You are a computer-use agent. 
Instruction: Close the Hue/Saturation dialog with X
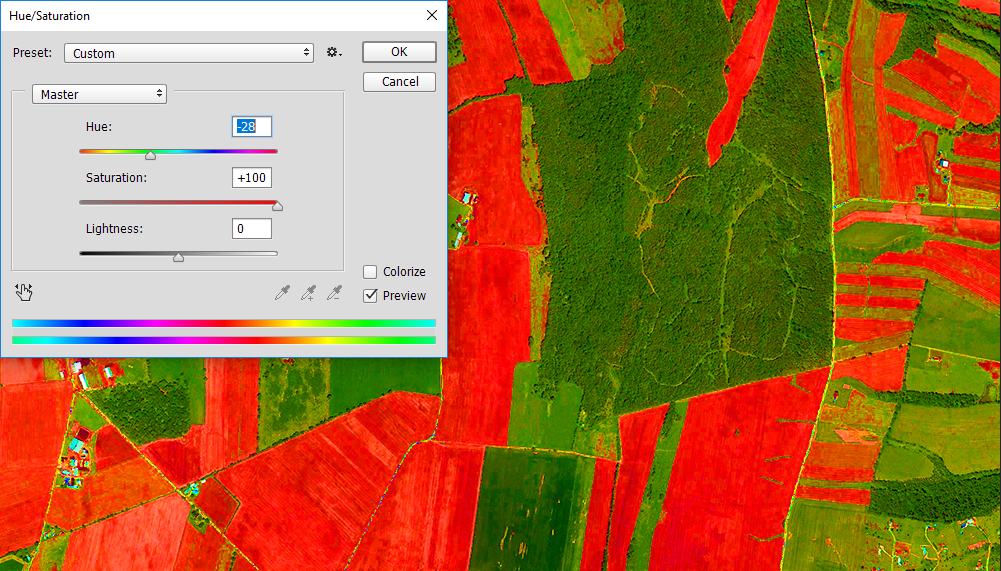(432, 15)
